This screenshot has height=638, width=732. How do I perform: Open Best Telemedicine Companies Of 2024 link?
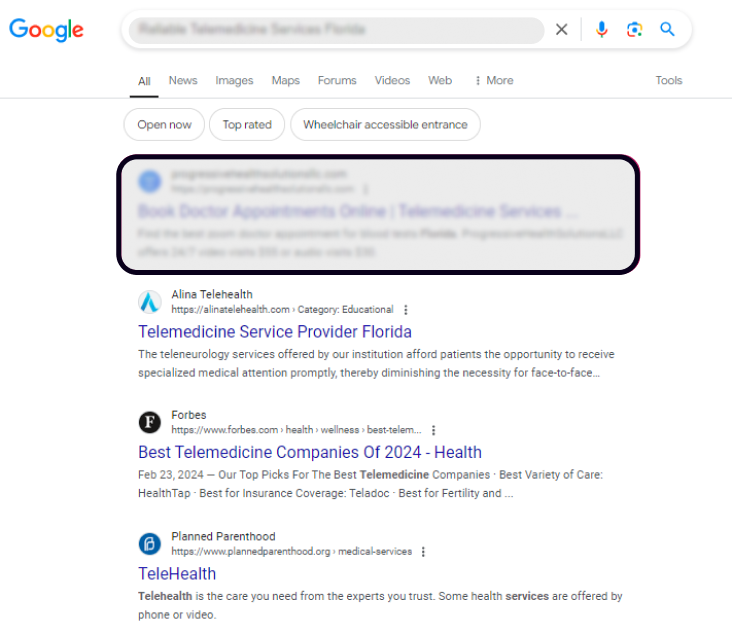[x=310, y=453]
